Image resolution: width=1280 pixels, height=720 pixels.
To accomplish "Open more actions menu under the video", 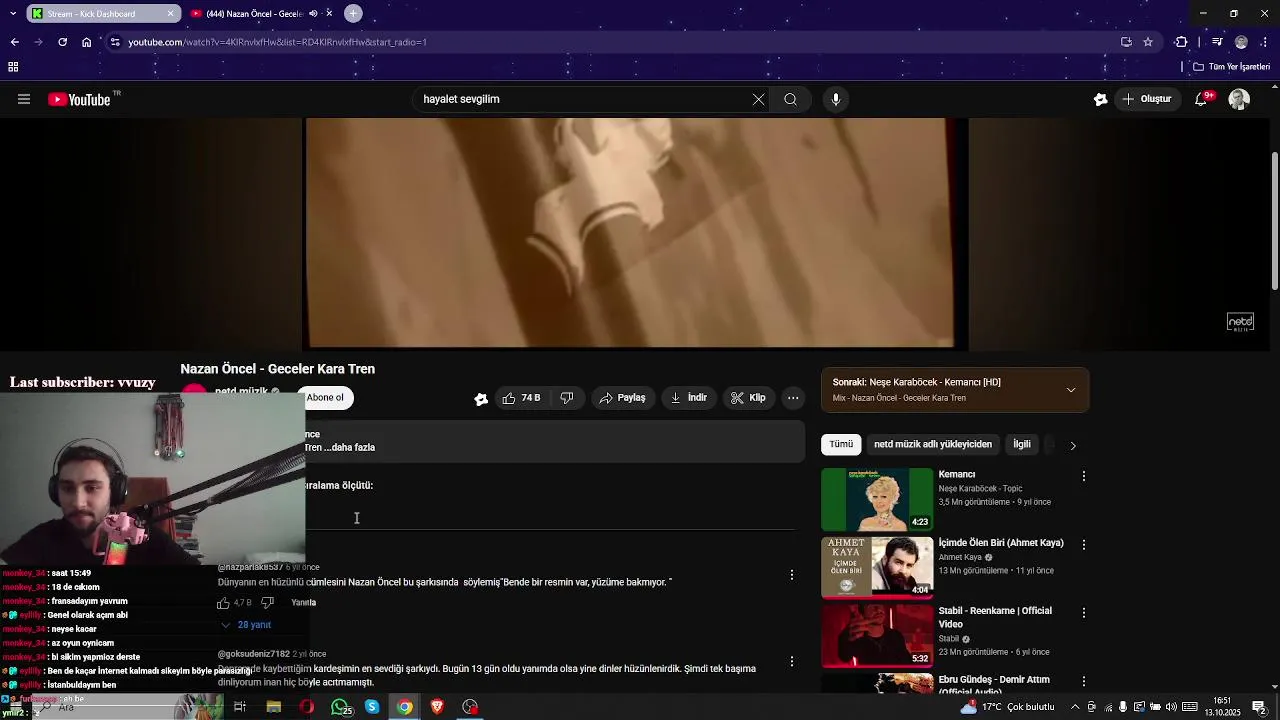I will (x=793, y=398).
